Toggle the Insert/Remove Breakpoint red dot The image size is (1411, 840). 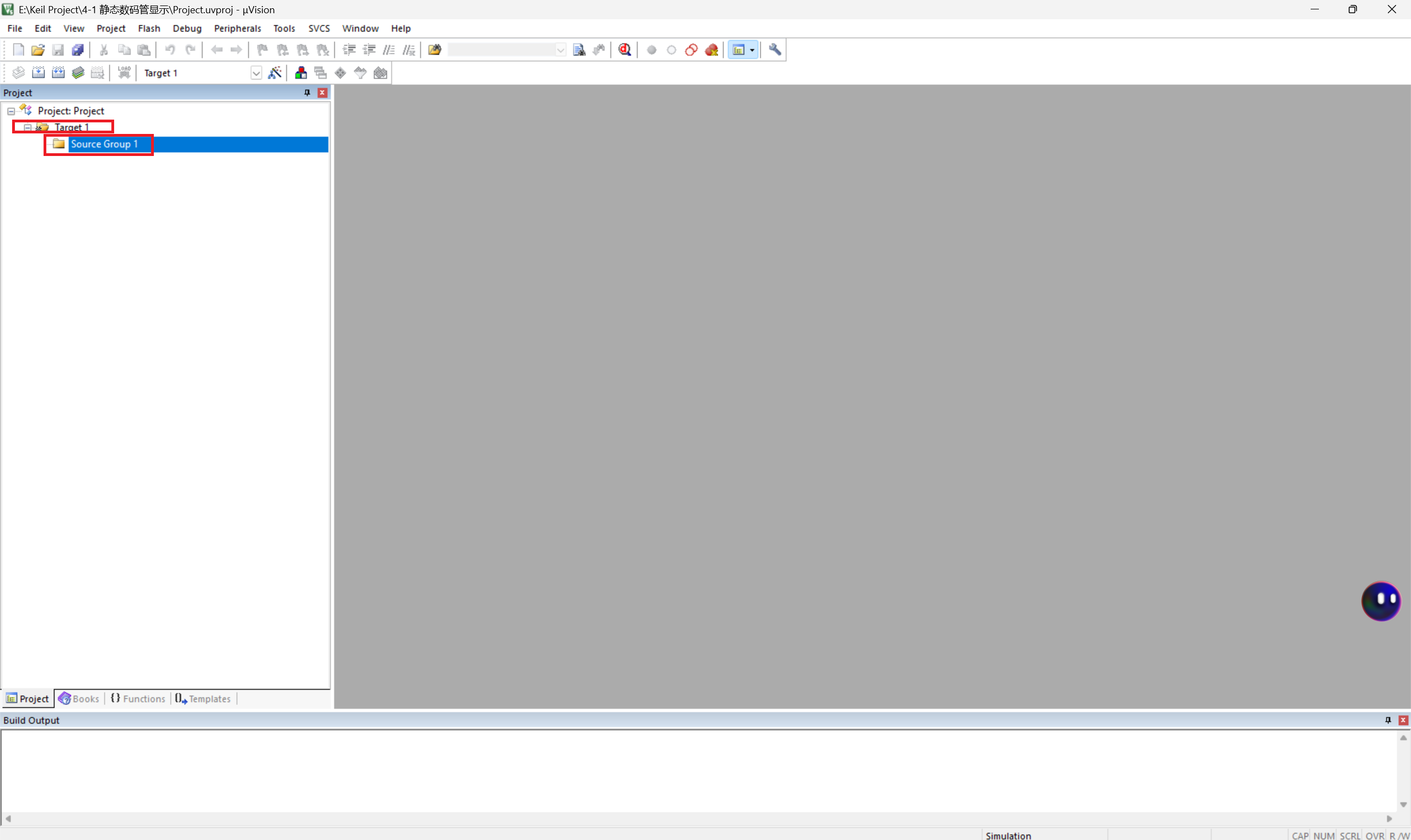coord(652,50)
